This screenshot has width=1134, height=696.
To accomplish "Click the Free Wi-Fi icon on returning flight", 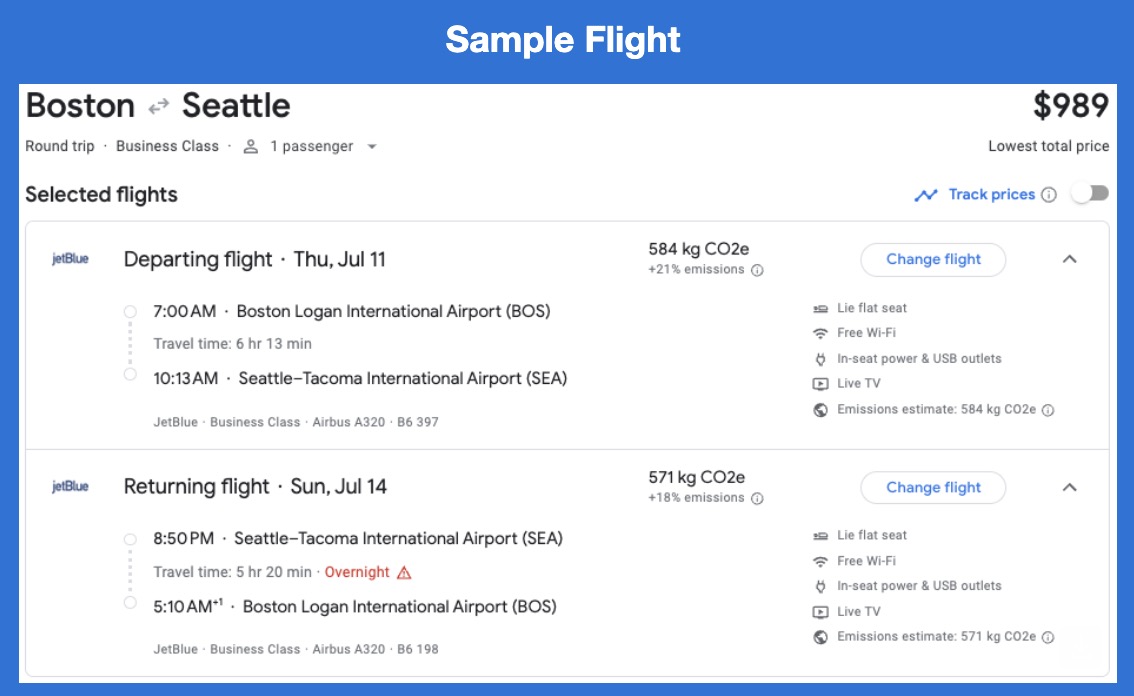I will pyautogui.click(x=820, y=560).
